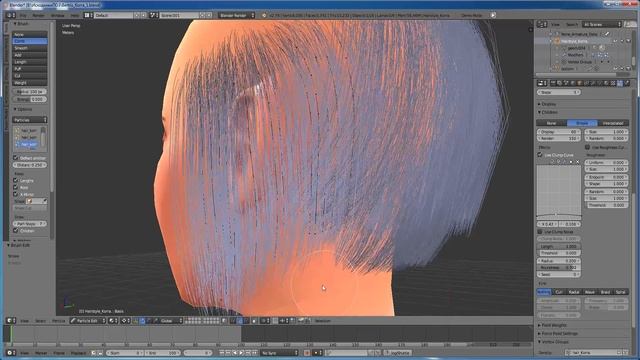Screen dimensions: 640x360
Task: Open the Particles properties tab icon
Action: tap(620, 83)
